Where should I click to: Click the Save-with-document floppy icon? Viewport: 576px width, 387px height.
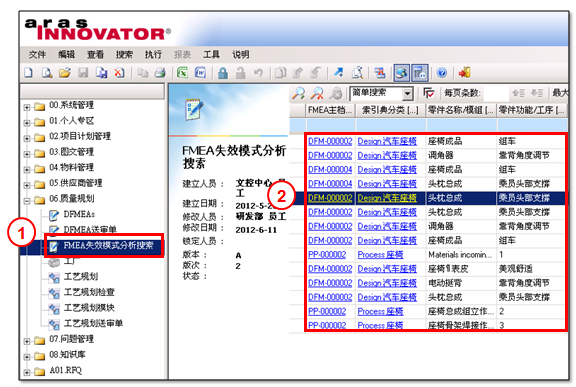tap(101, 72)
